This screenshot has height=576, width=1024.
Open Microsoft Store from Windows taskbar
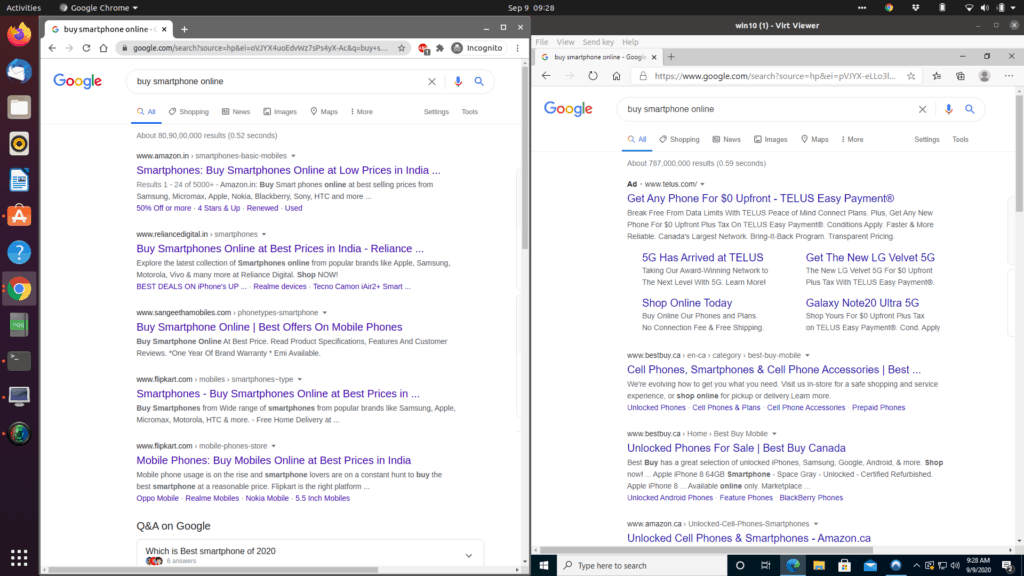coord(844,566)
